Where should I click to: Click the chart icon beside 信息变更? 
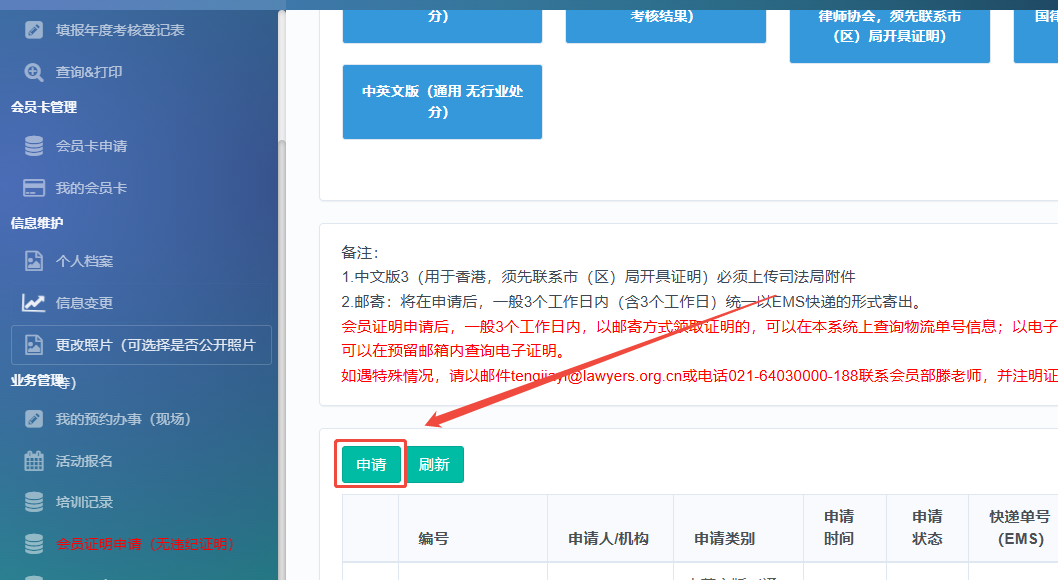click(34, 303)
